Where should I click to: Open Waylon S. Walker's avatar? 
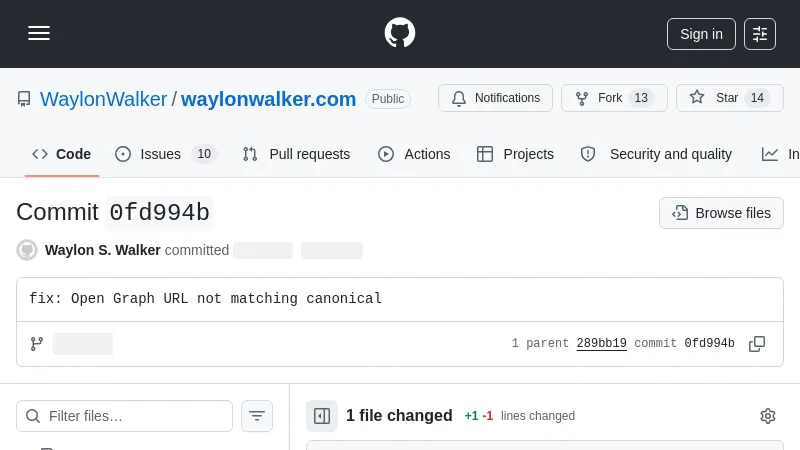click(x=27, y=250)
